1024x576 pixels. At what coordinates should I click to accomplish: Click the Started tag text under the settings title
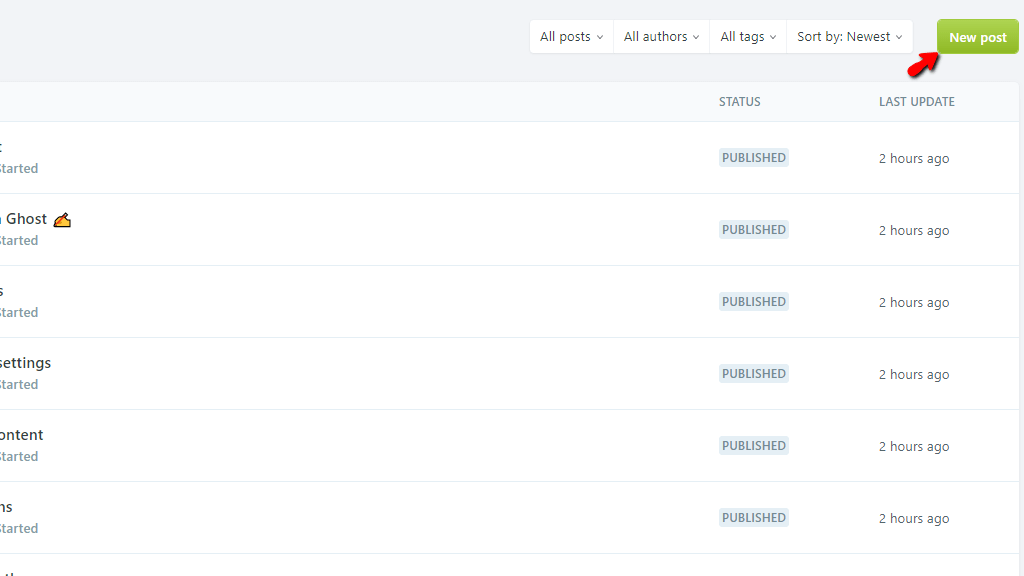click(x=19, y=385)
